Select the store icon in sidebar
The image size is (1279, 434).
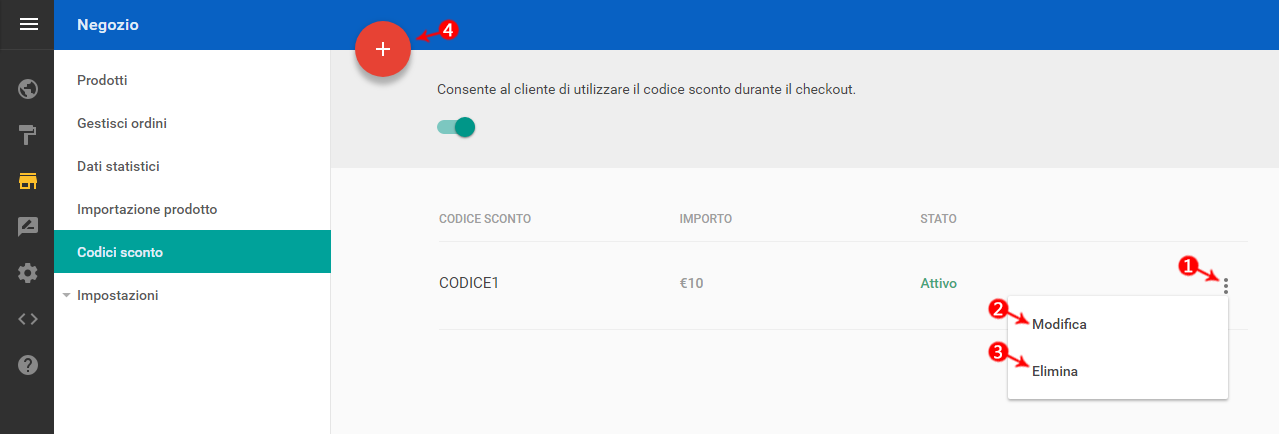click(x=28, y=181)
